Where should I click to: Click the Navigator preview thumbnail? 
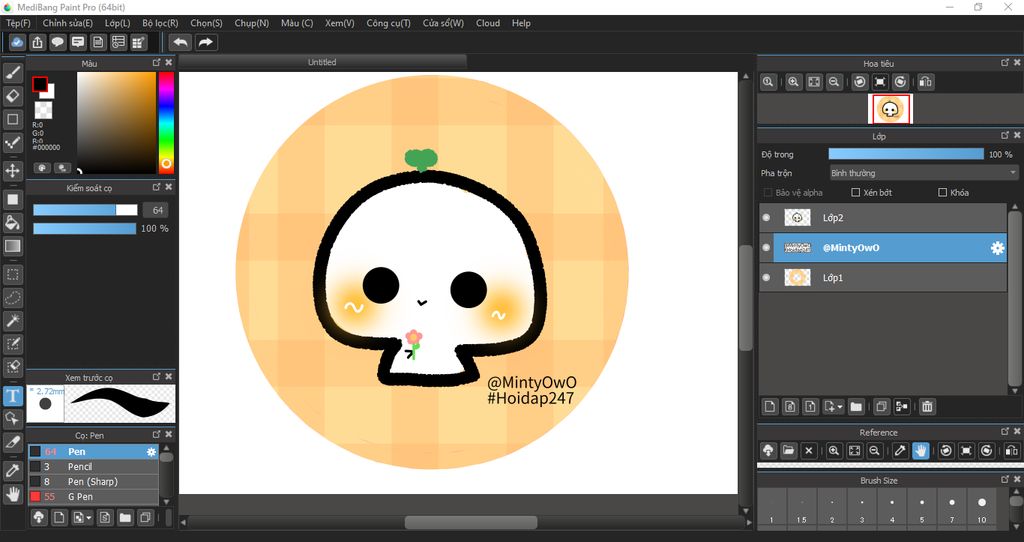coord(889,109)
